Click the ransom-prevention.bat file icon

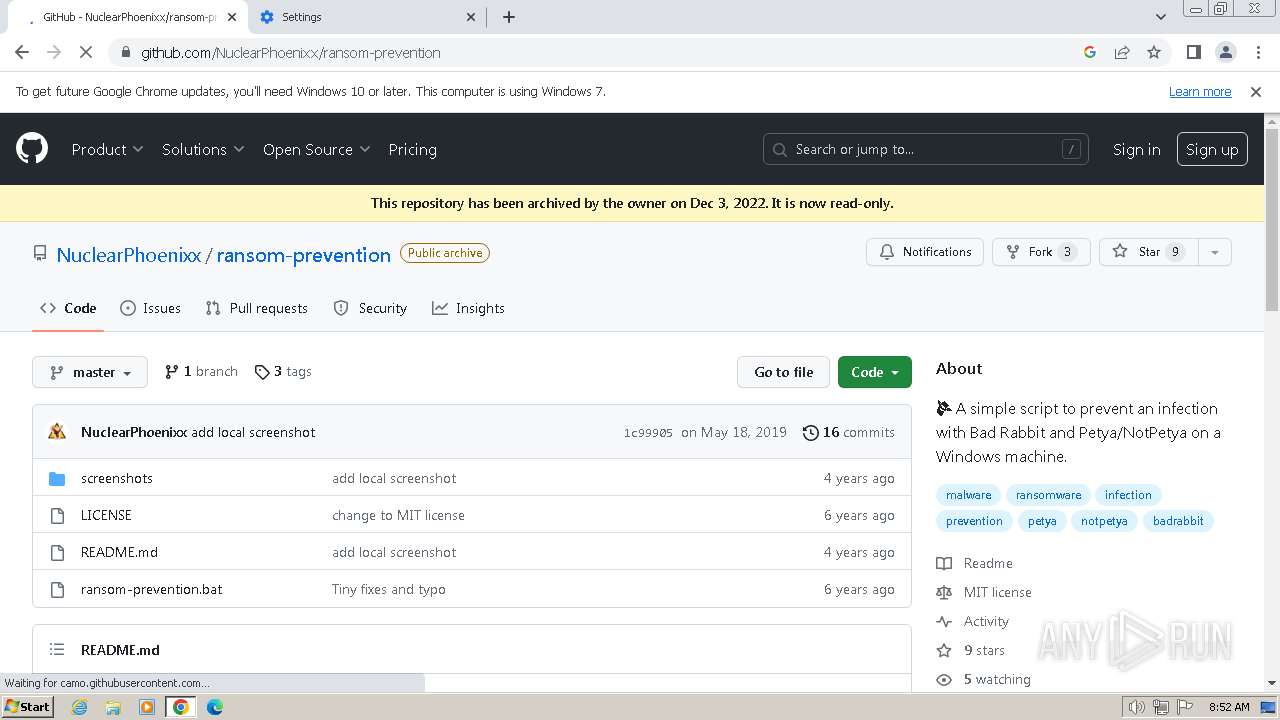click(x=57, y=589)
